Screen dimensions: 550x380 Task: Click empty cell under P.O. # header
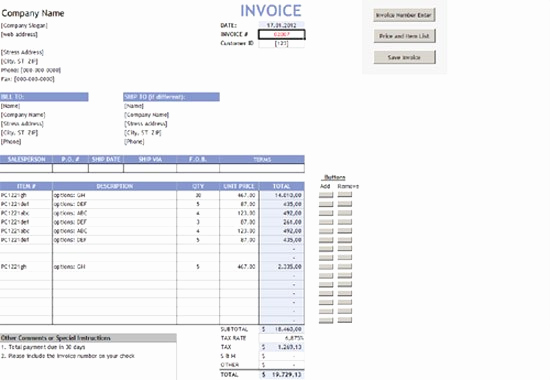(71, 168)
